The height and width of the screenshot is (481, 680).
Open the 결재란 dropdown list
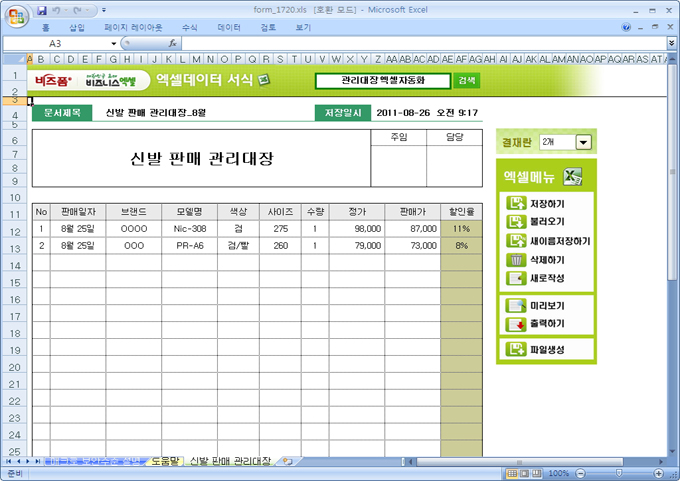coord(583,143)
